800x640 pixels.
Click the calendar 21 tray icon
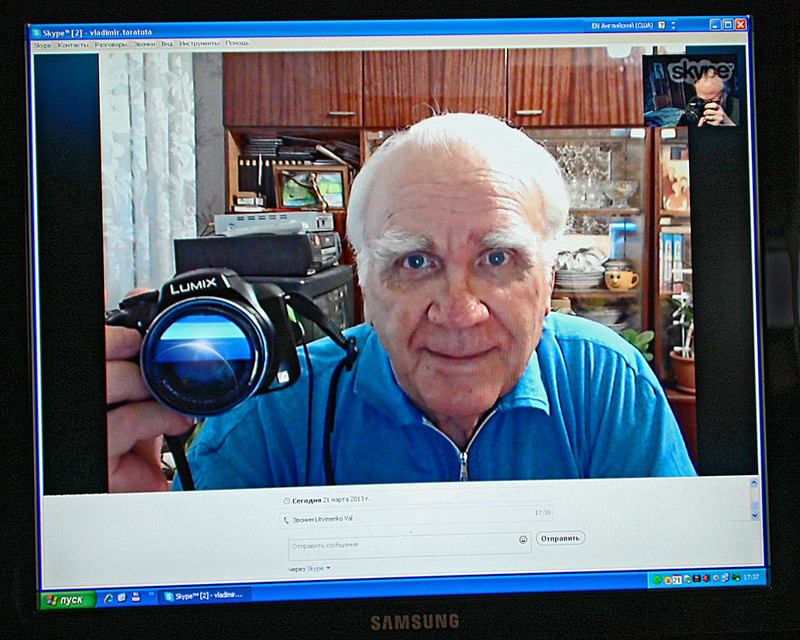click(x=677, y=579)
